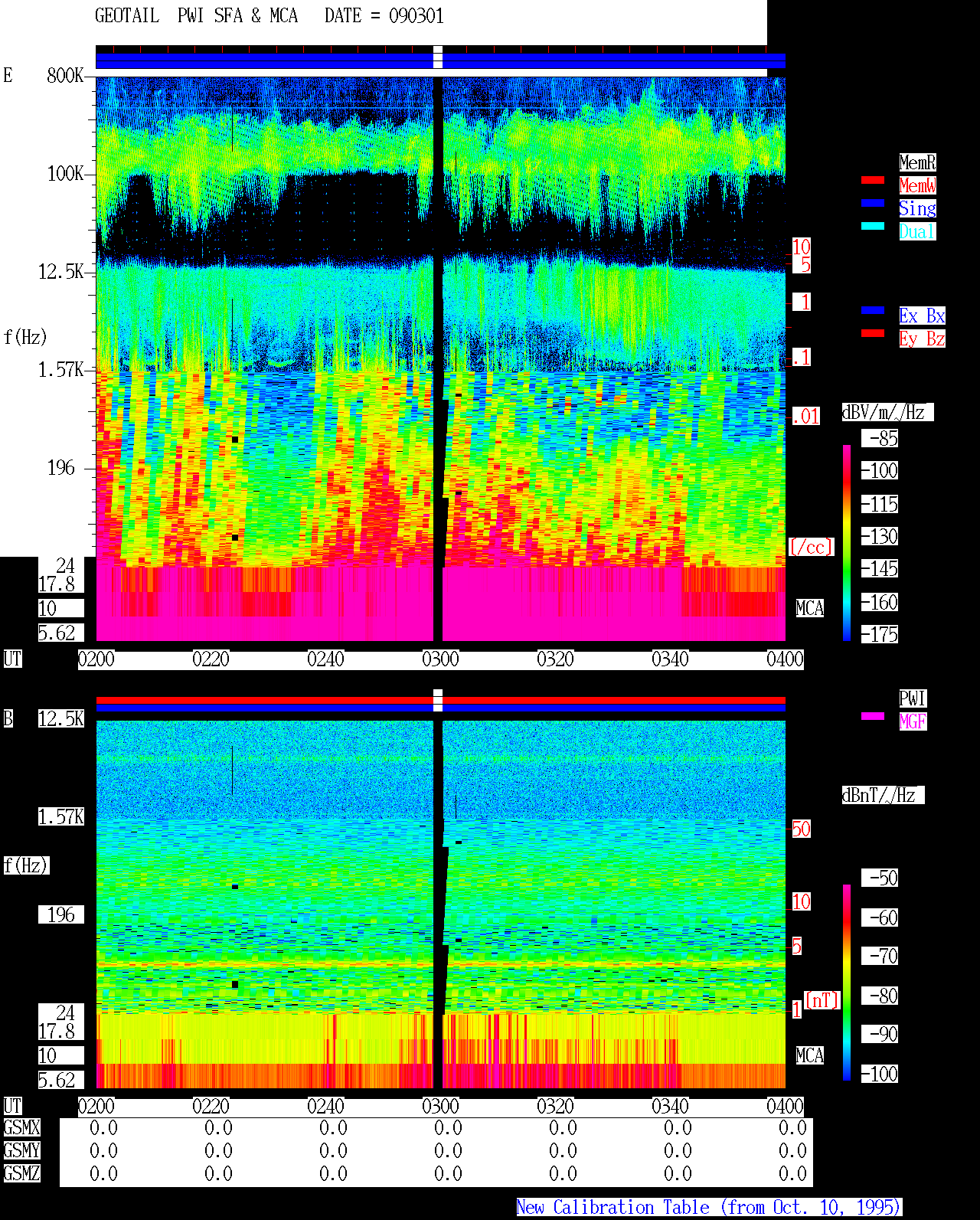Select the MemW legend label
The width and height of the screenshot is (980, 1220).
point(917,185)
